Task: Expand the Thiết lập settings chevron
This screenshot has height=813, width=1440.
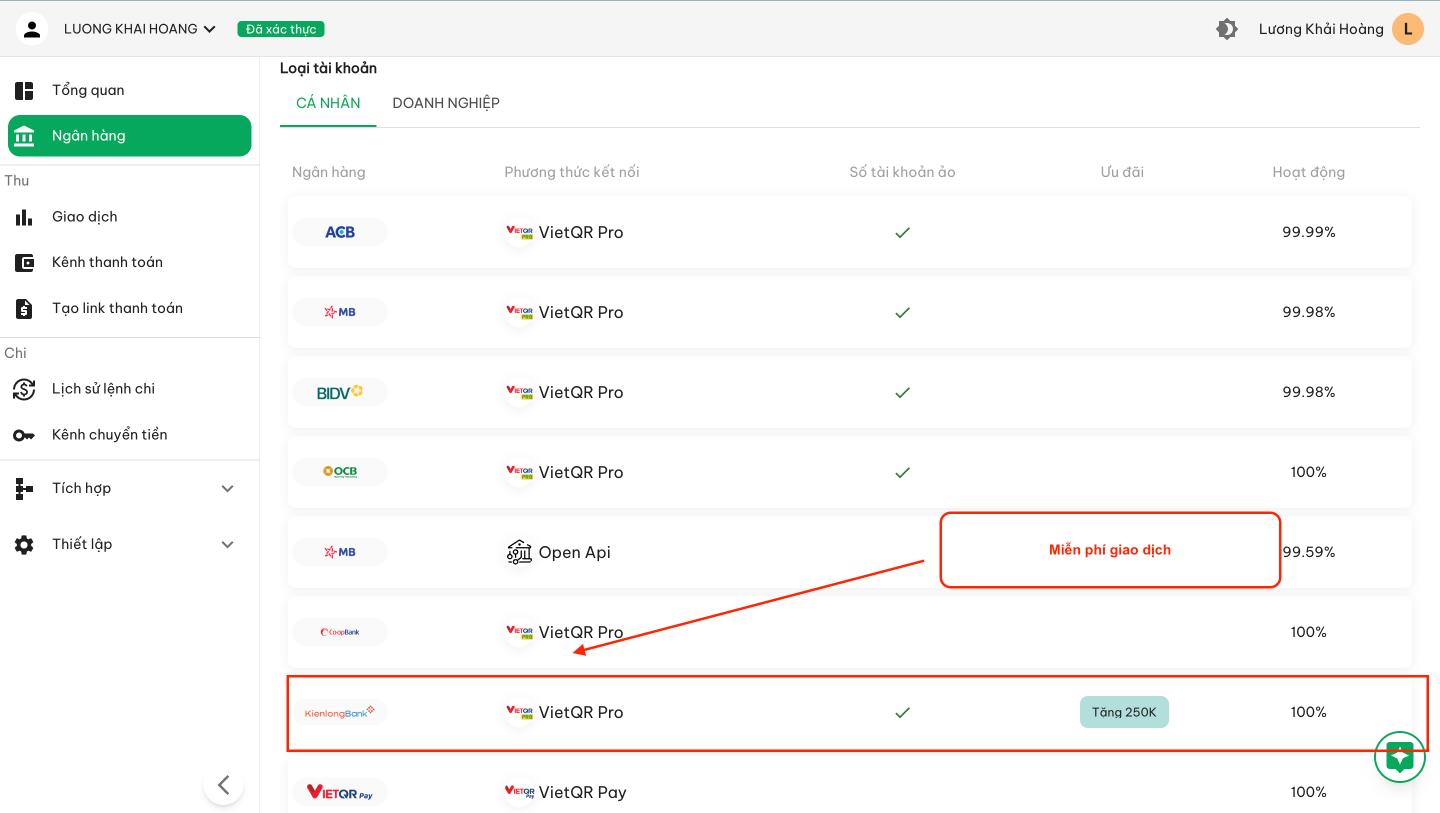Action: pyautogui.click(x=227, y=545)
